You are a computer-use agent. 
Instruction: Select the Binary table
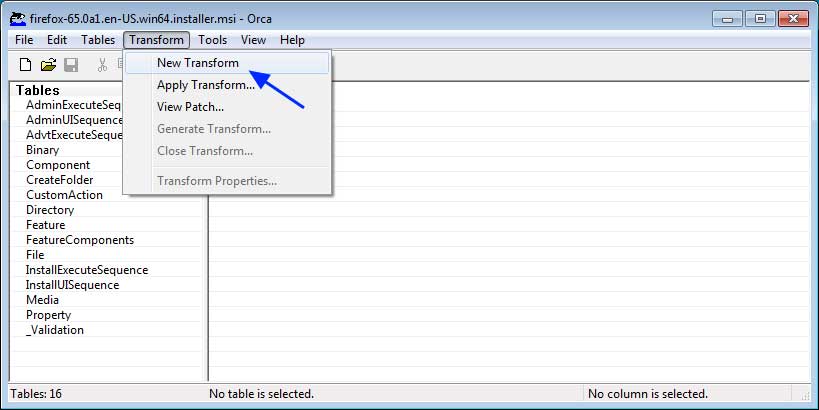tap(42, 150)
